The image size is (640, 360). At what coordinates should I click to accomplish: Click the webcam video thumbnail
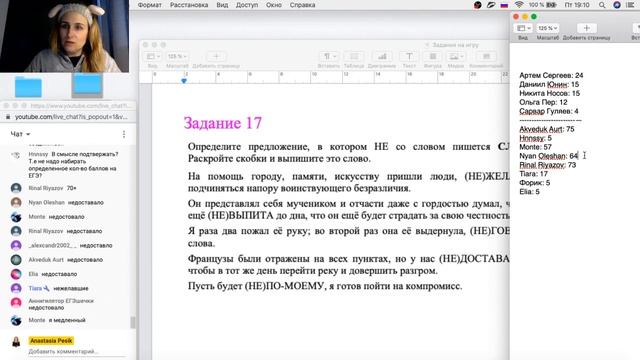(64, 36)
